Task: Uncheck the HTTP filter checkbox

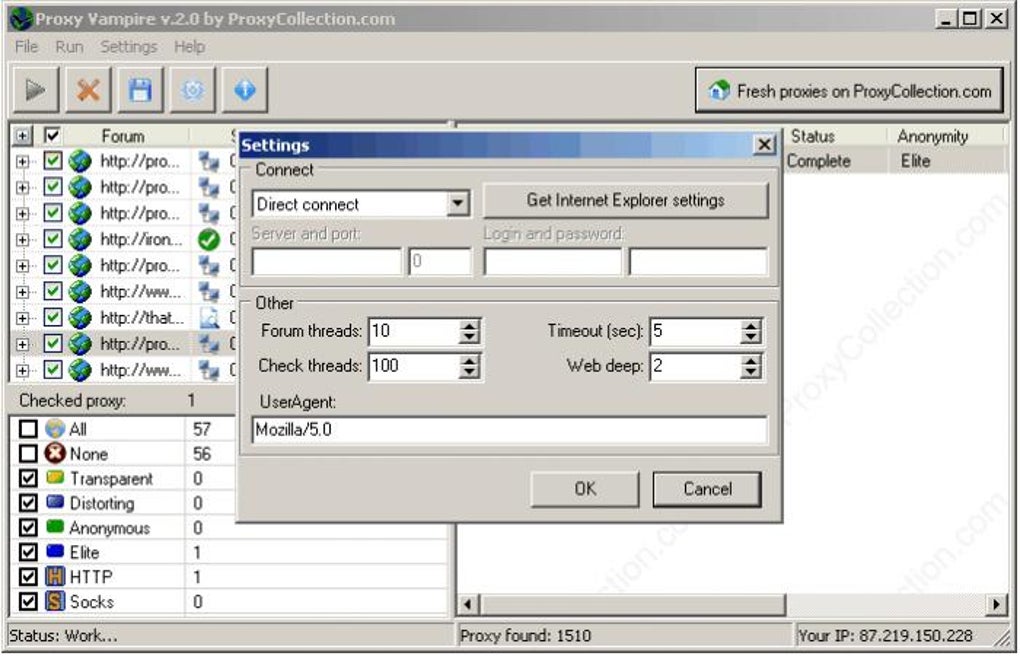Action: [28, 577]
